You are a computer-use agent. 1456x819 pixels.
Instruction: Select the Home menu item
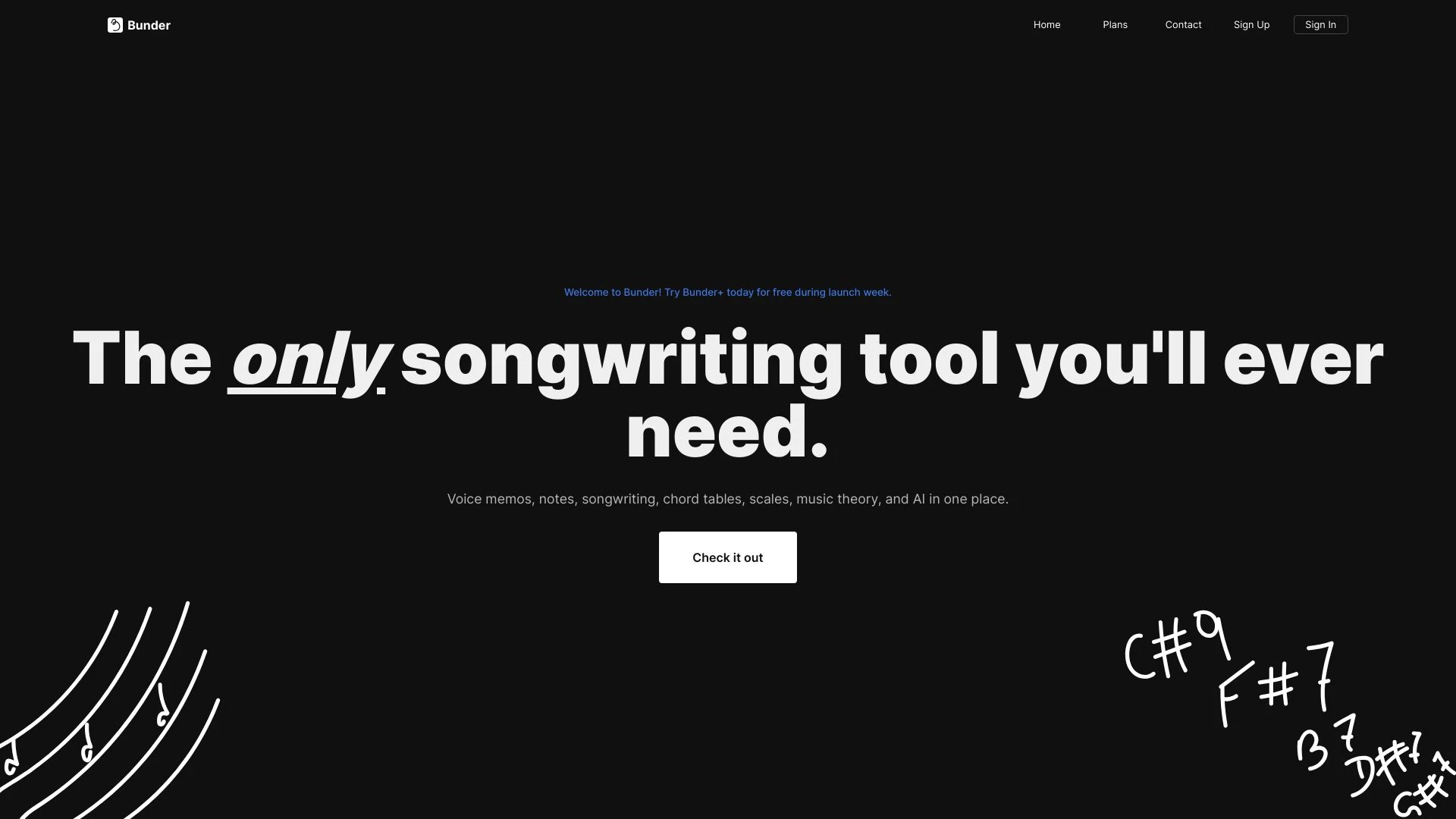[x=1047, y=24]
